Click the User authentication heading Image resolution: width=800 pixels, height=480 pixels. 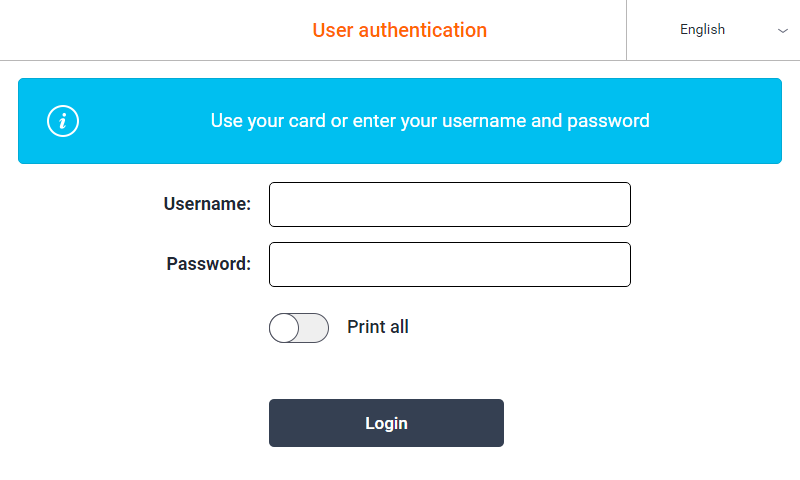[399, 30]
